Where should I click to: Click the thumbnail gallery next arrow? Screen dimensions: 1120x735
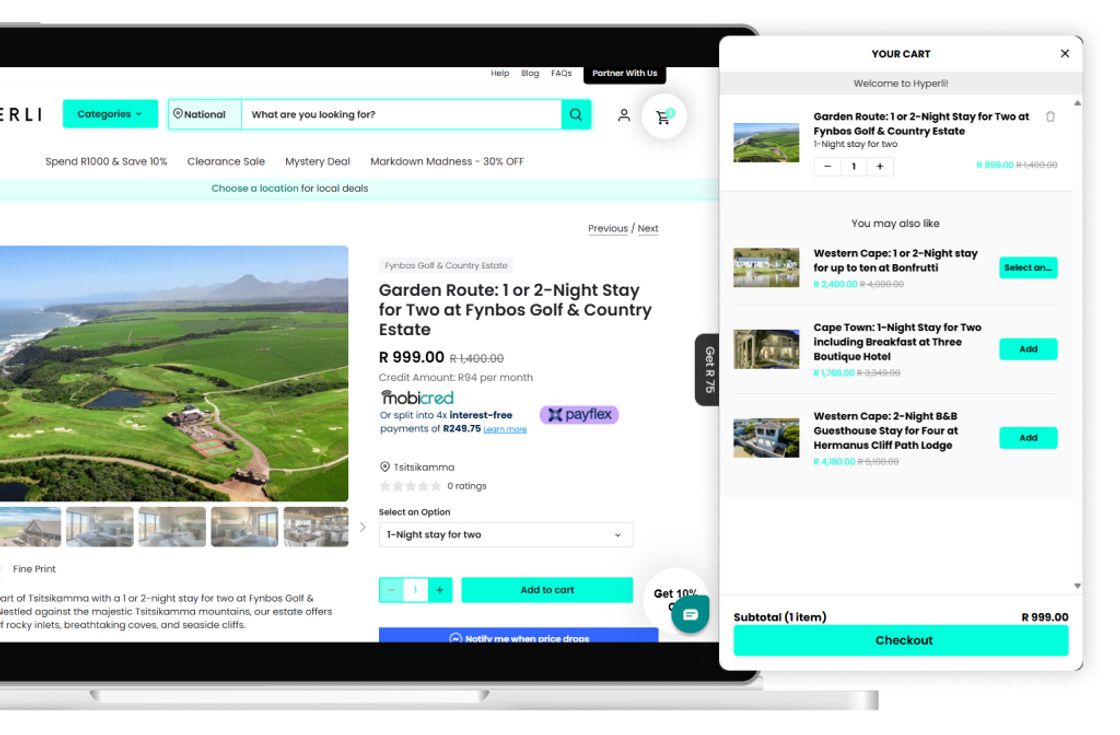coord(362,527)
